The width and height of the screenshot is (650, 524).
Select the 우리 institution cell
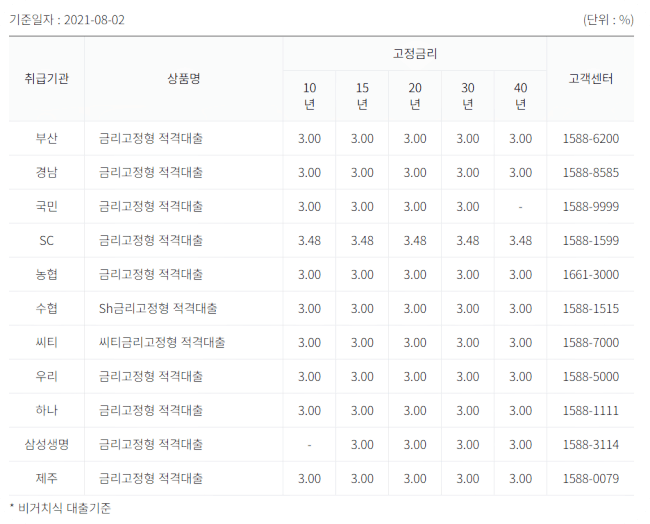click(x=46, y=376)
